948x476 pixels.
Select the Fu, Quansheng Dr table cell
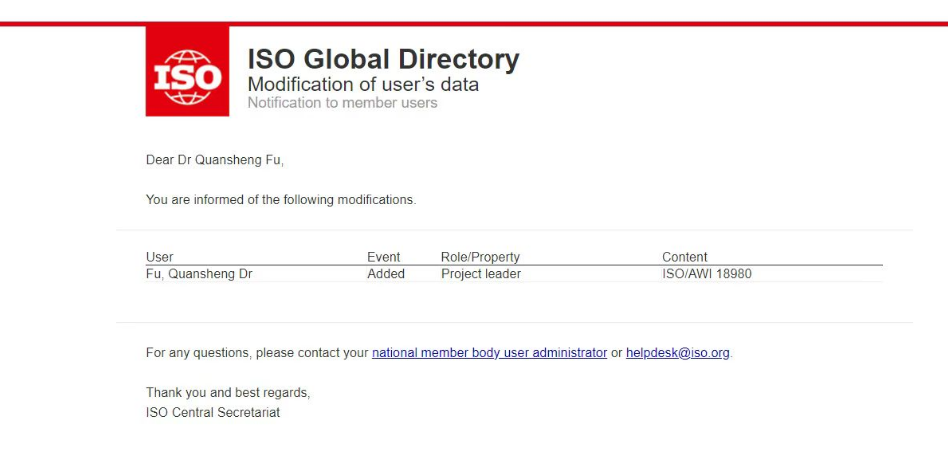pyautogui.click(x=199, y=274)
